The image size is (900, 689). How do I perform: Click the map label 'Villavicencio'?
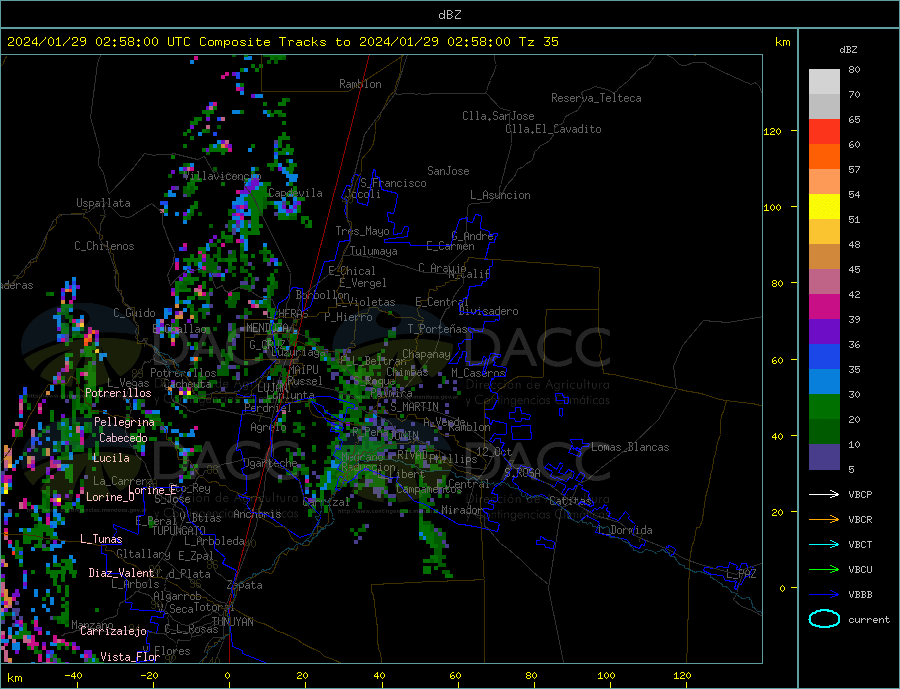click(x=222, y=176)
